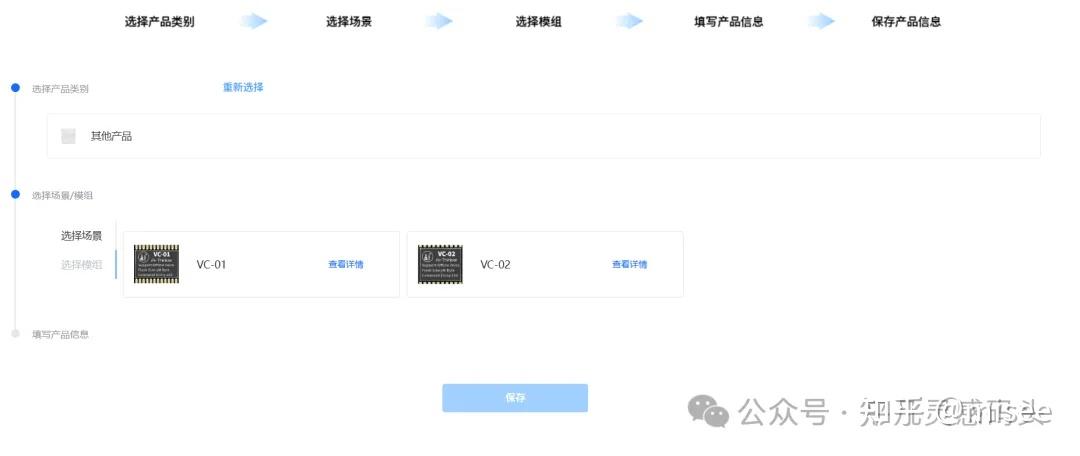The image size is (1080, 456).
Task: Select the VC-02 module card label
Action: click(x=495, y=265)
